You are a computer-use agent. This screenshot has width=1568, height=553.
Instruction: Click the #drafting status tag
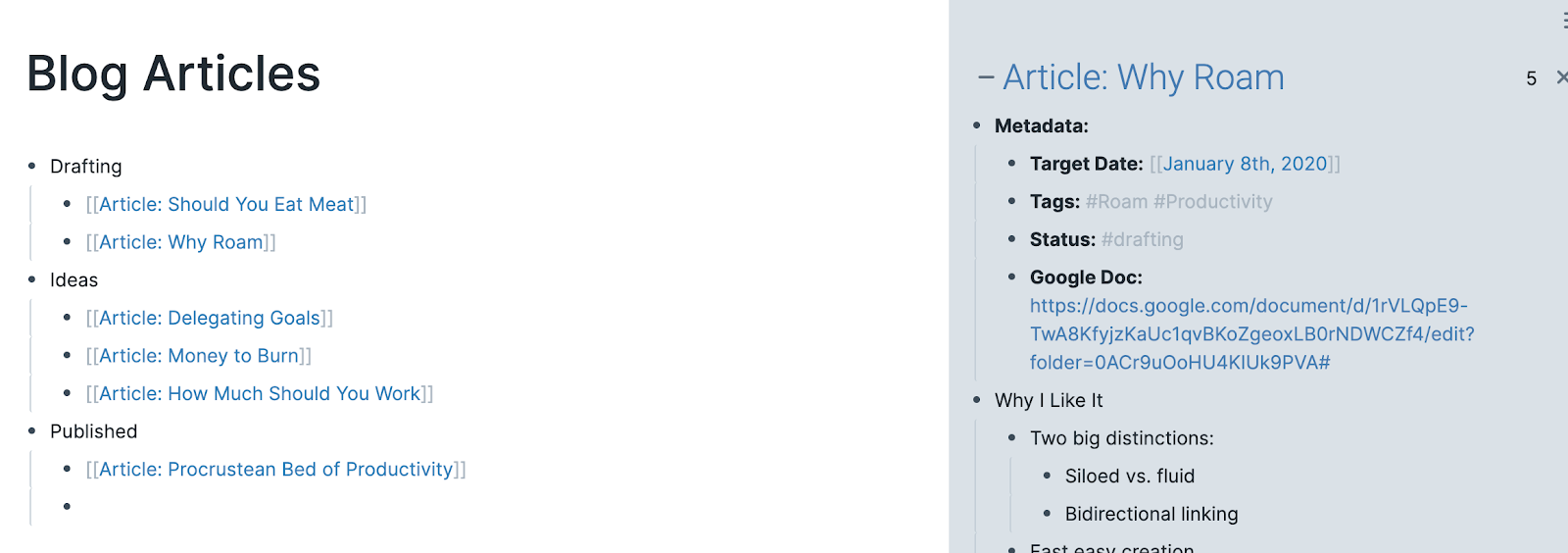coord(1143,239)
